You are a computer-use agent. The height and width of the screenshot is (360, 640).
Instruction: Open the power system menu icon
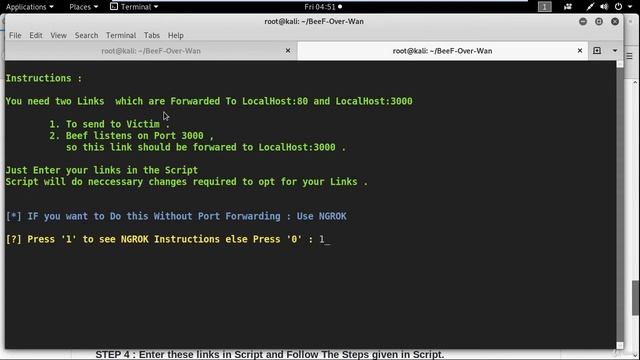619,7
